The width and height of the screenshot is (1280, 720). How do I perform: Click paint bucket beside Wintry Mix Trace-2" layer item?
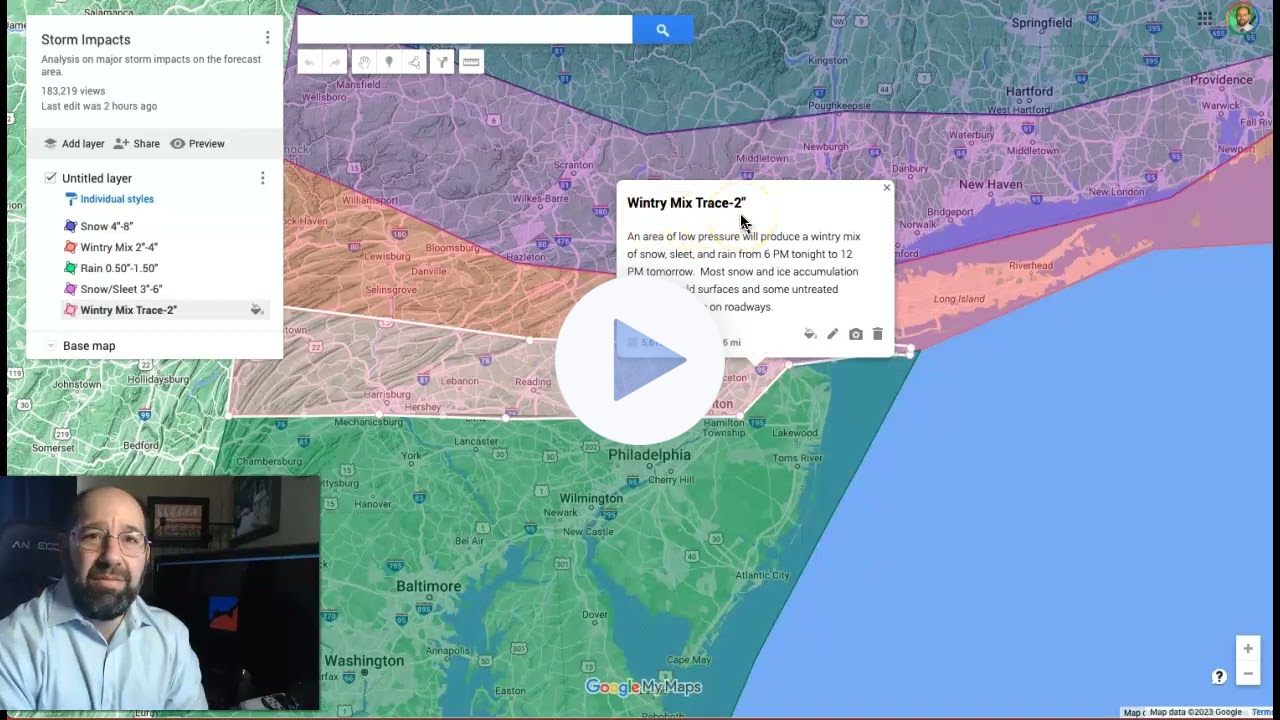[256, 310]
